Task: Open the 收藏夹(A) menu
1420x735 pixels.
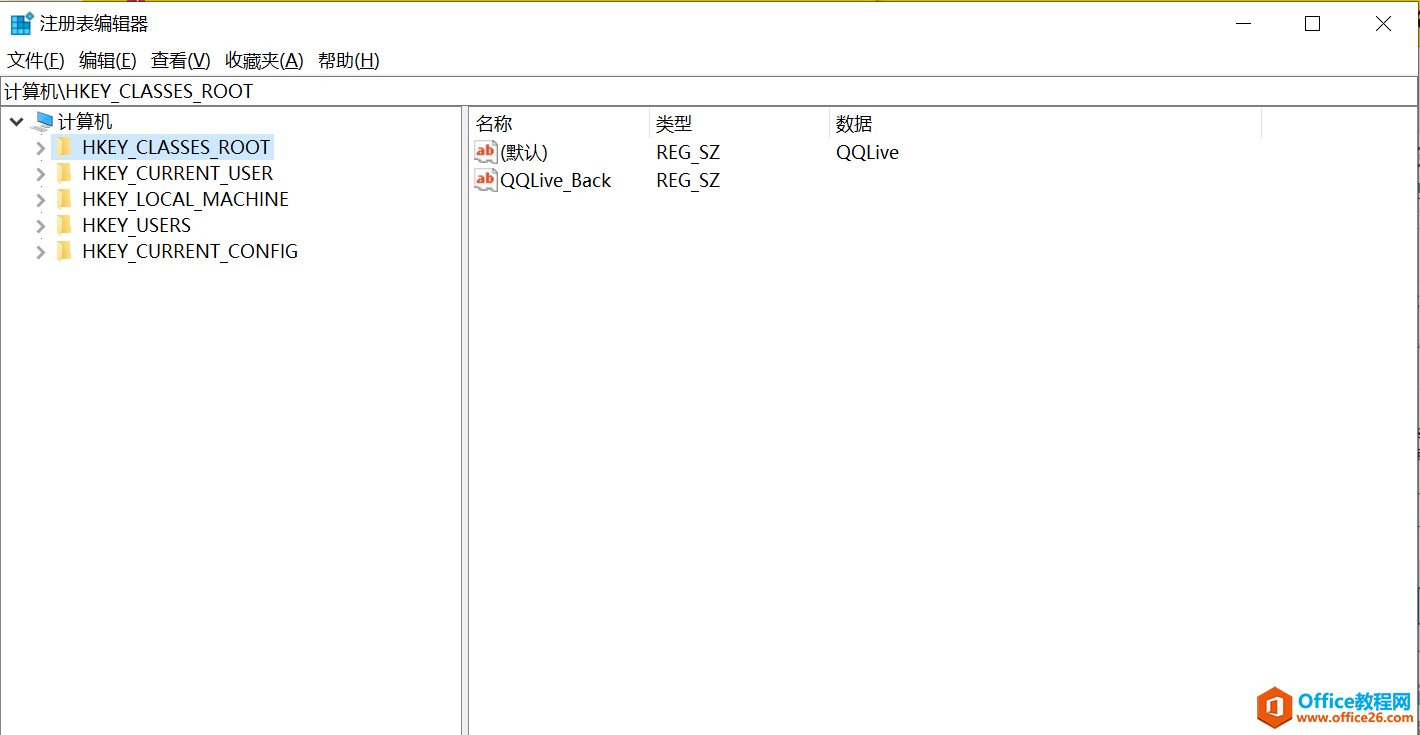Action: coord(264,61)
